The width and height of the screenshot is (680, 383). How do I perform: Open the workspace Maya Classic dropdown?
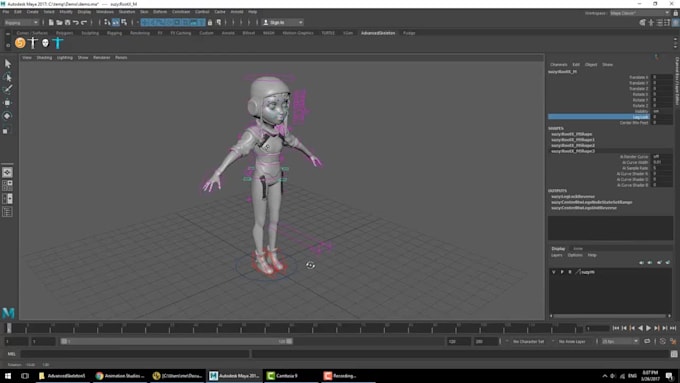click(x=640, y=13)
